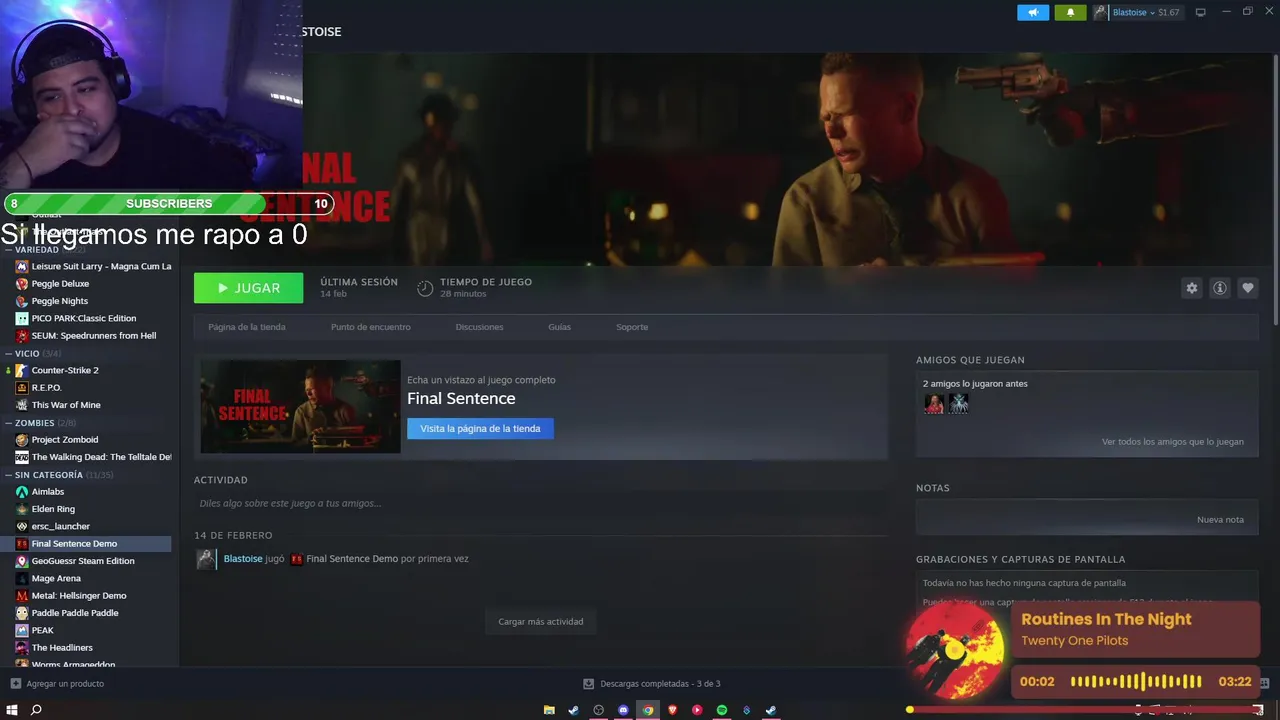This screenshot has width=1280, height=720.
Task: Open Final Sentence promo thumbnail
Action: click(x=300, y=406)
